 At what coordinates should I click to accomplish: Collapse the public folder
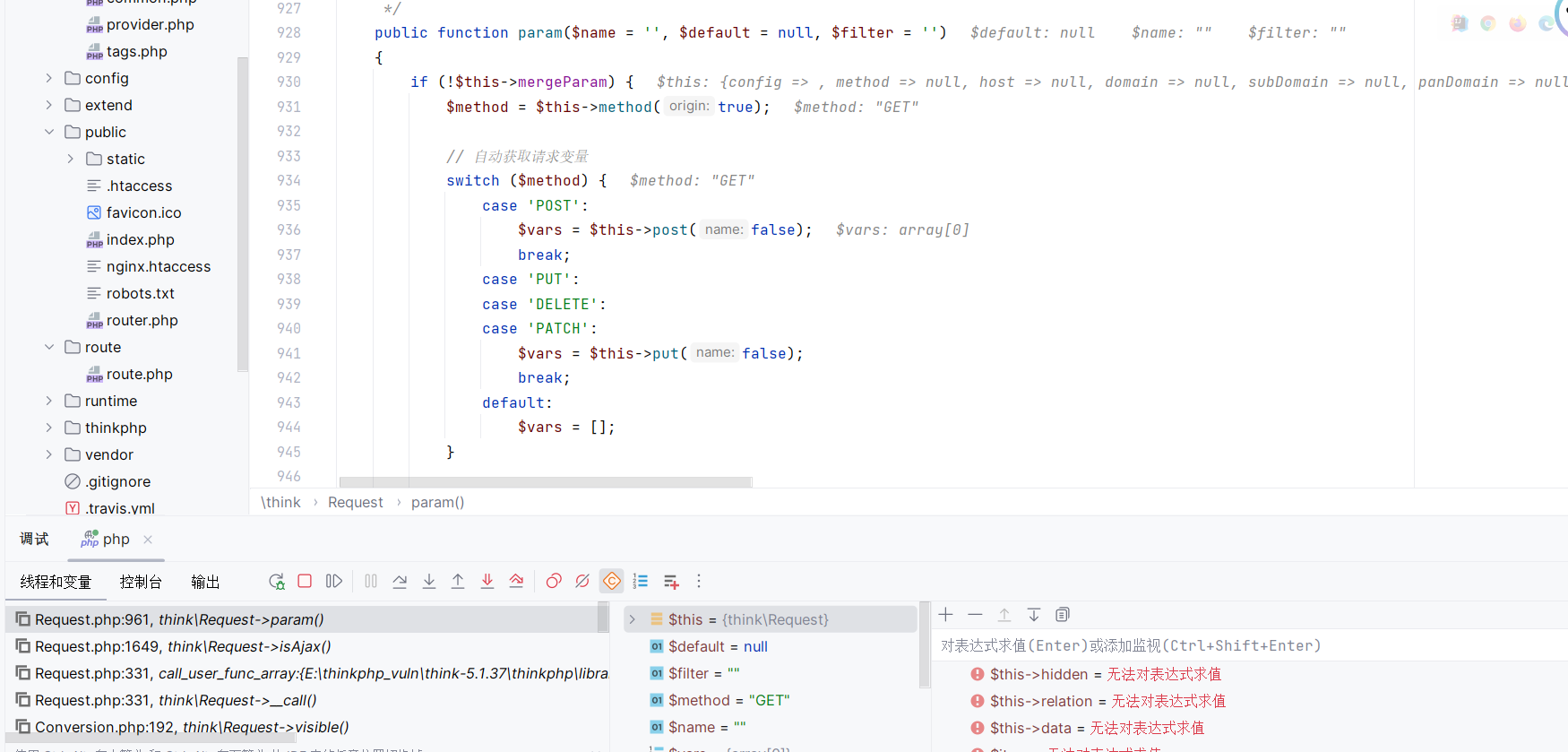pyautogui.click(x=49, y=132)
